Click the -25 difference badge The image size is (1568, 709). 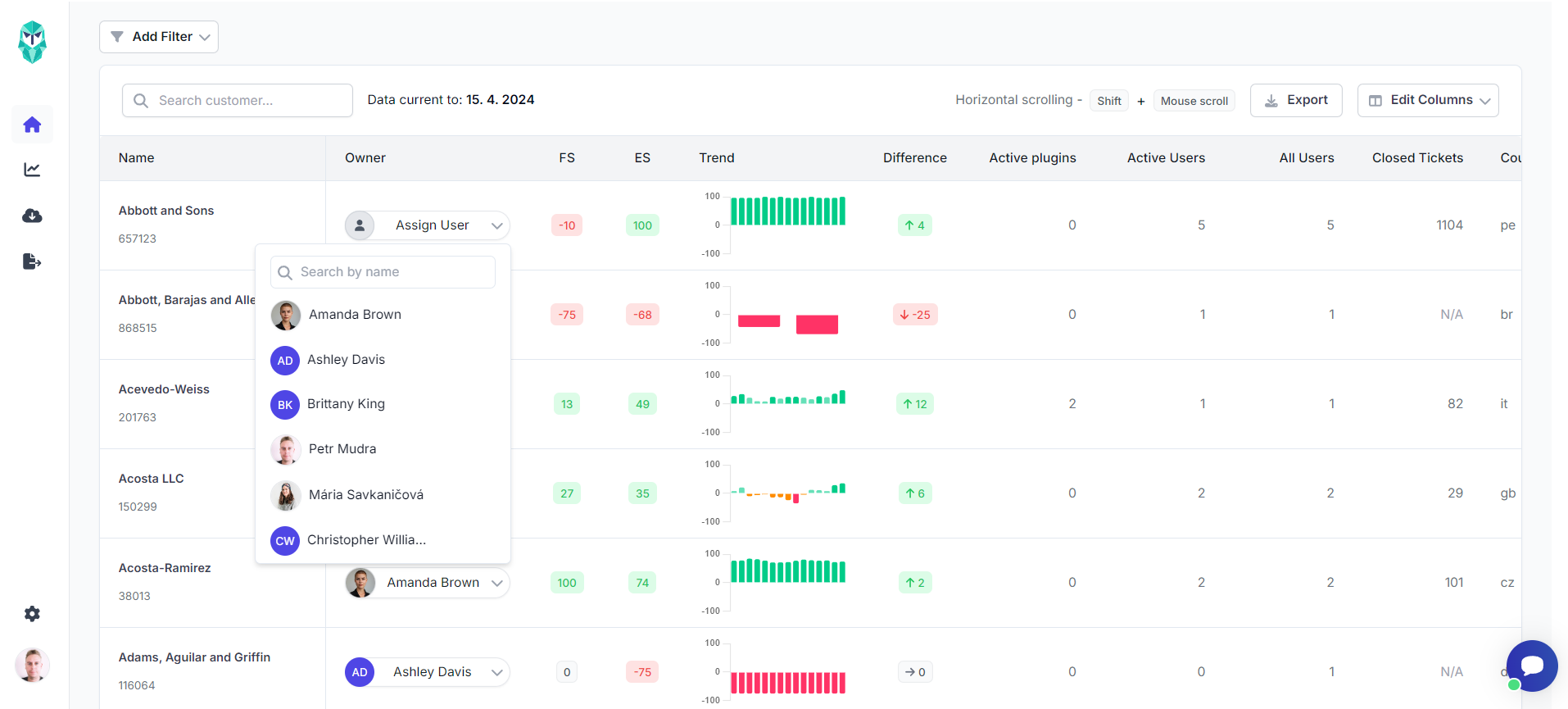coord(915,315)
